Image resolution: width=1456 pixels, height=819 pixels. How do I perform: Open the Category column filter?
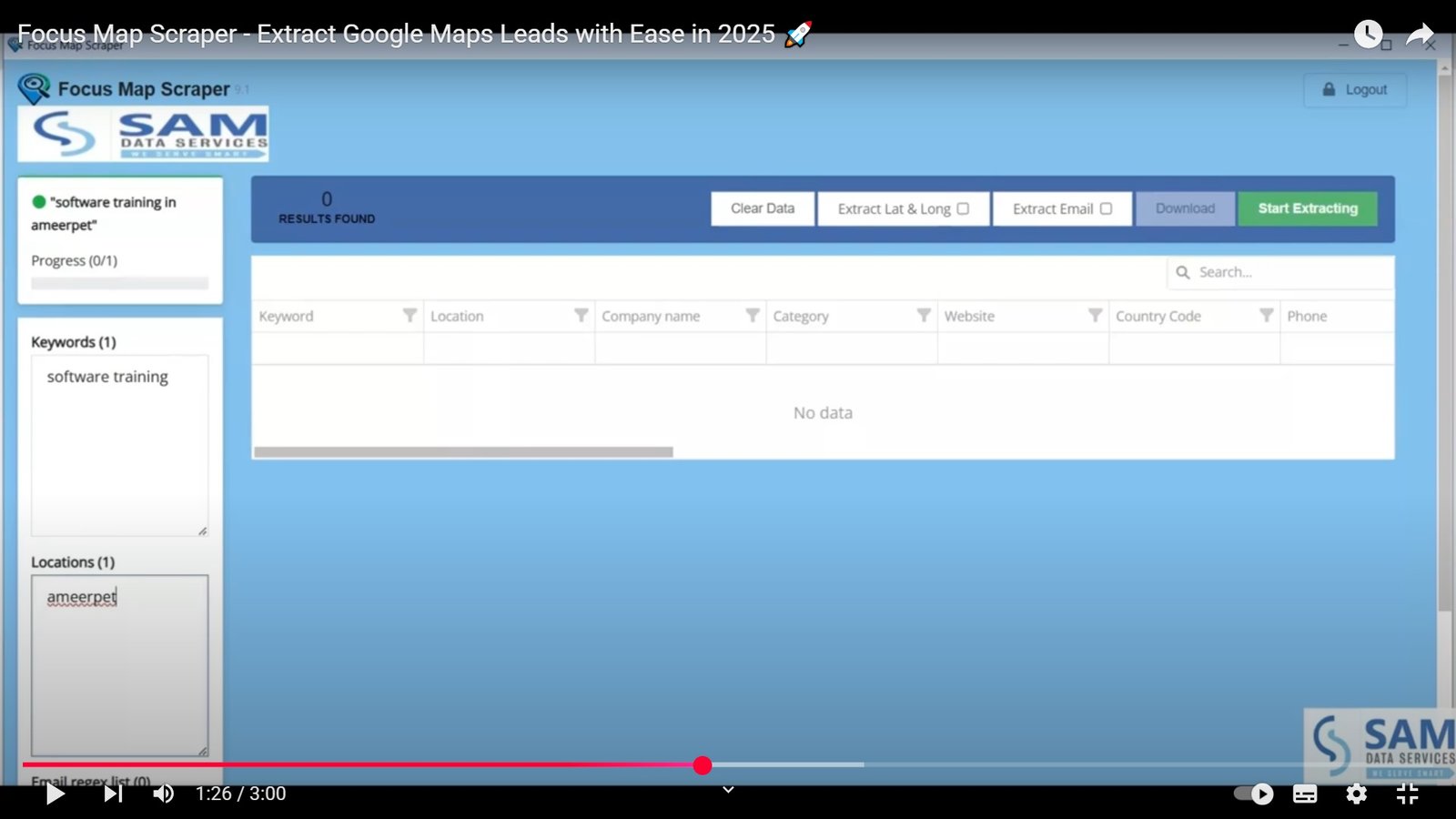point(924,315)
